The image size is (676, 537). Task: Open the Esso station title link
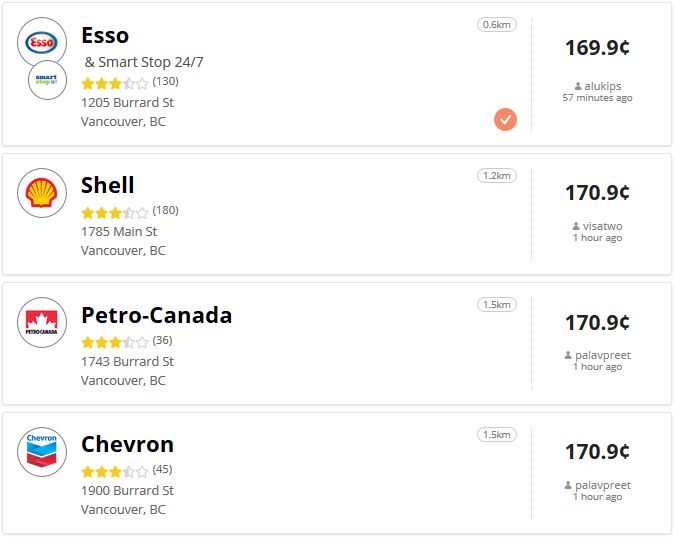point(105,36)
